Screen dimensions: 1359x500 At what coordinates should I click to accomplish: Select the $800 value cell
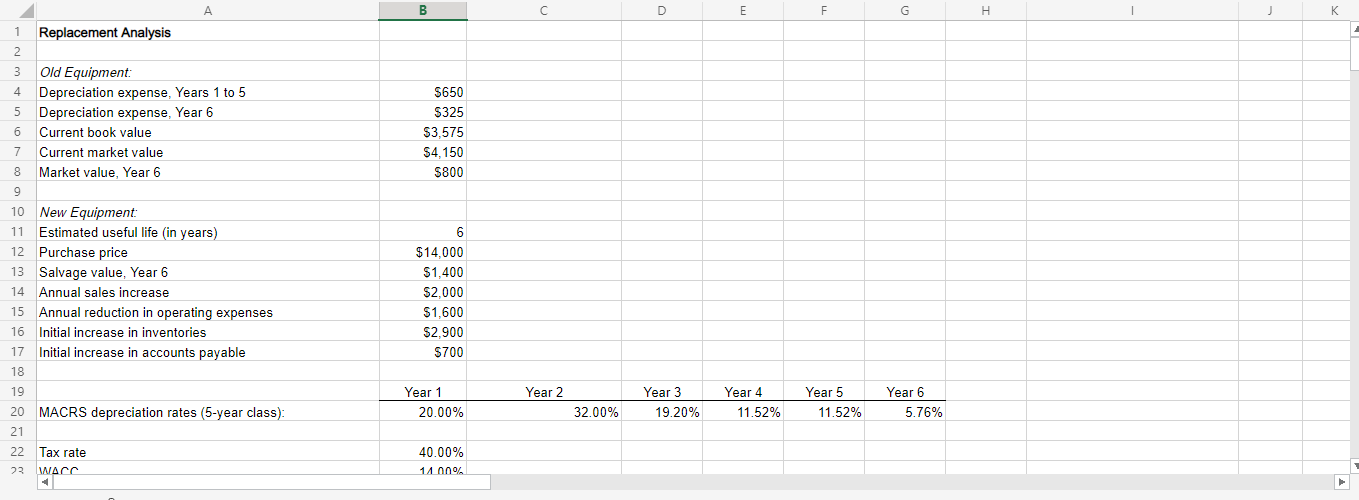point(422,172)
